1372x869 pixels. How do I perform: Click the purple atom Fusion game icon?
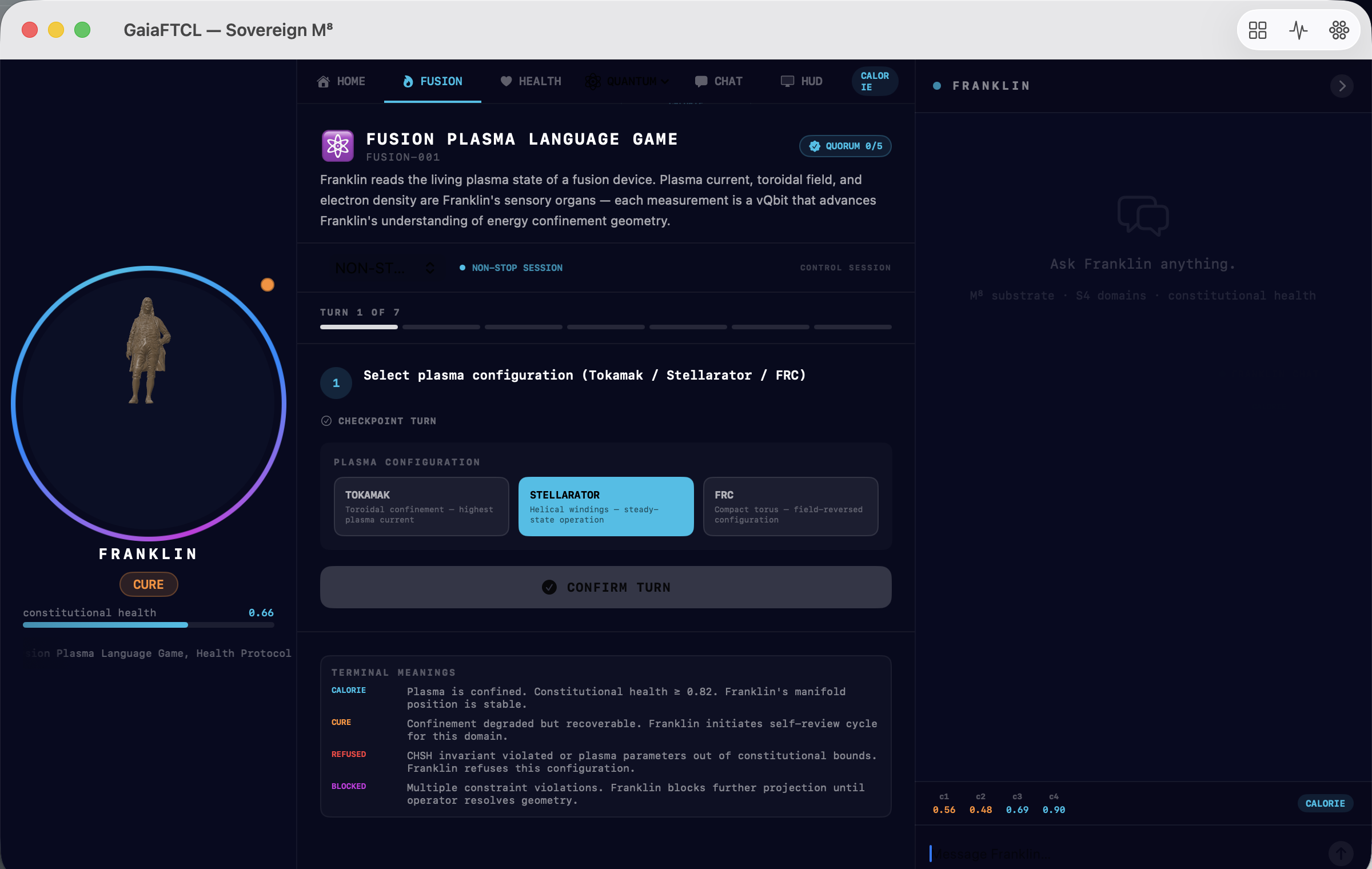tap(338, 146)
